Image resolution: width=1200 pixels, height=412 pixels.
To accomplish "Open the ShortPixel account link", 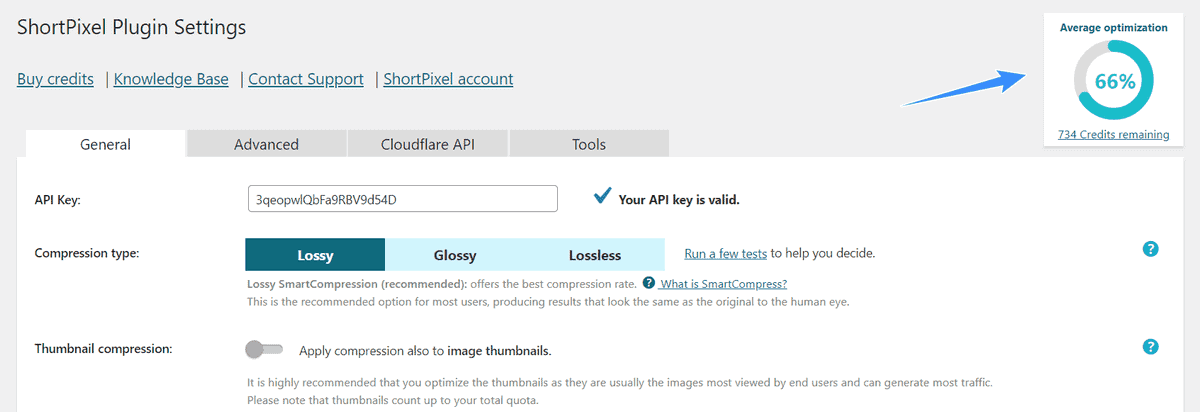I will (x=448, y=79).
